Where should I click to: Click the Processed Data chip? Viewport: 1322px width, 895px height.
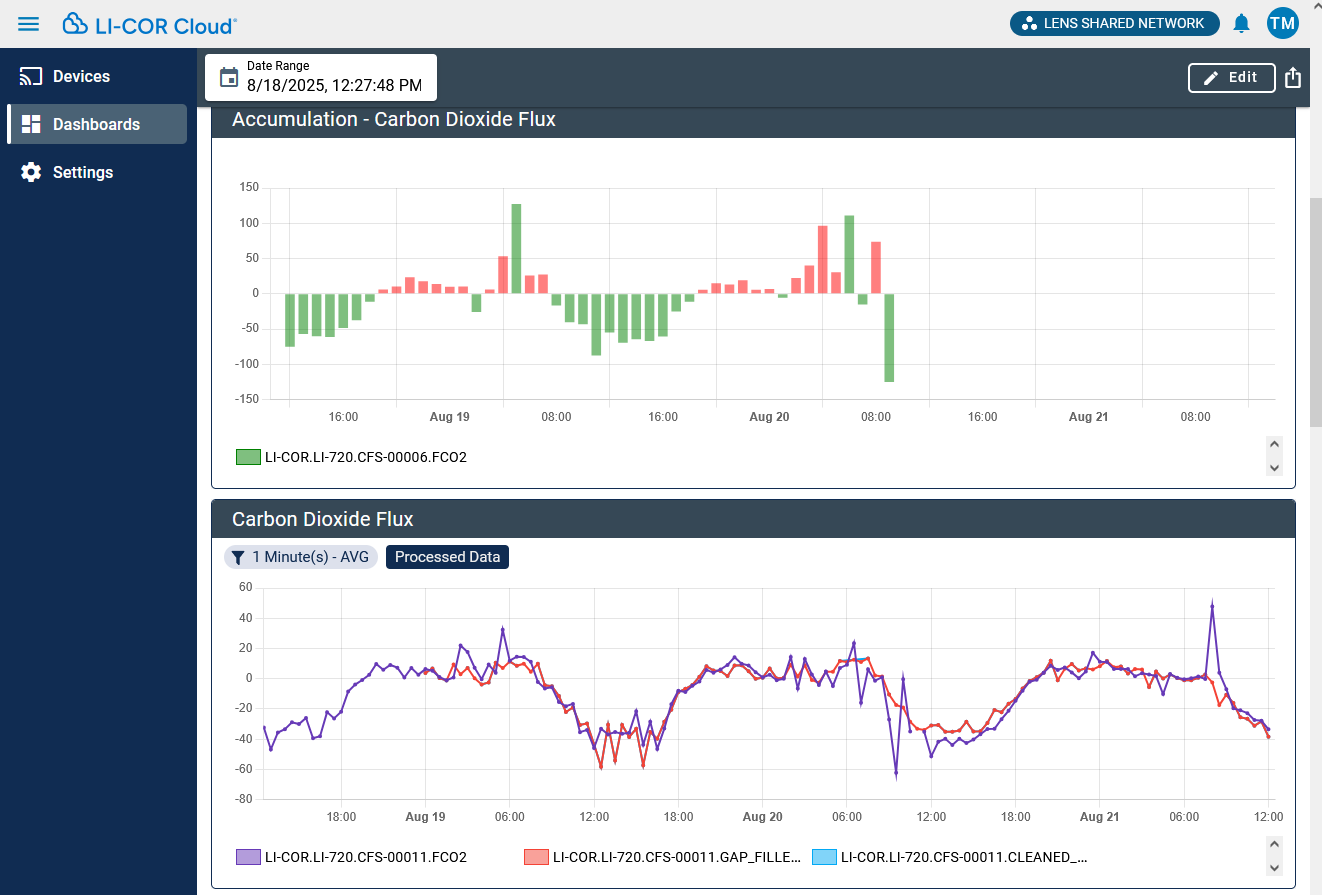click(447, 557)
